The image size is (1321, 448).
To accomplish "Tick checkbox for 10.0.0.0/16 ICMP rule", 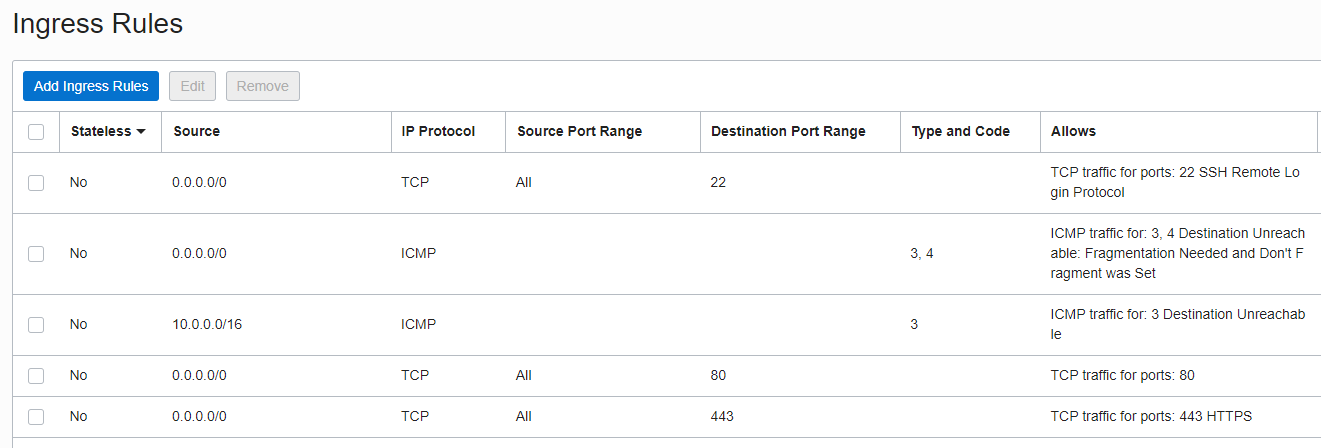I will [36, 325].
